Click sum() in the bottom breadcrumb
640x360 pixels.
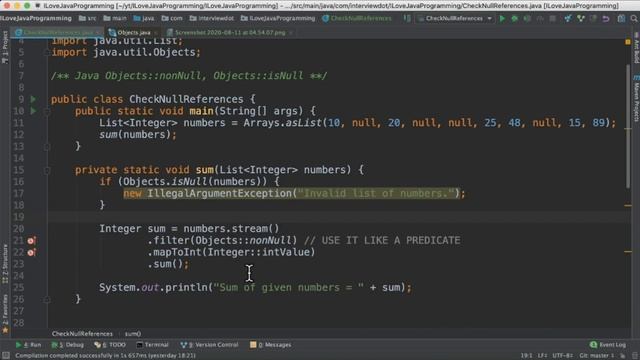coord(133,334)
